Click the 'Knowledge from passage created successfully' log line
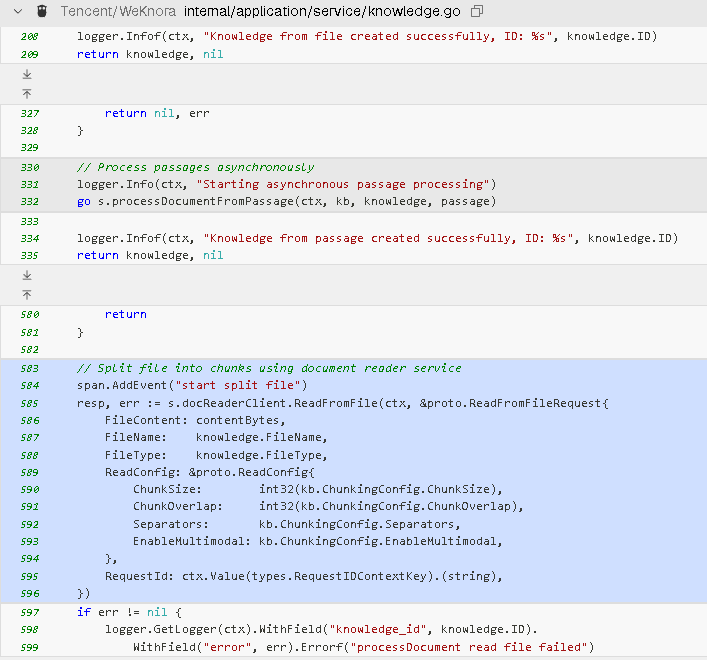The width and height of the screenshot is (707, 660). point(377,238)
